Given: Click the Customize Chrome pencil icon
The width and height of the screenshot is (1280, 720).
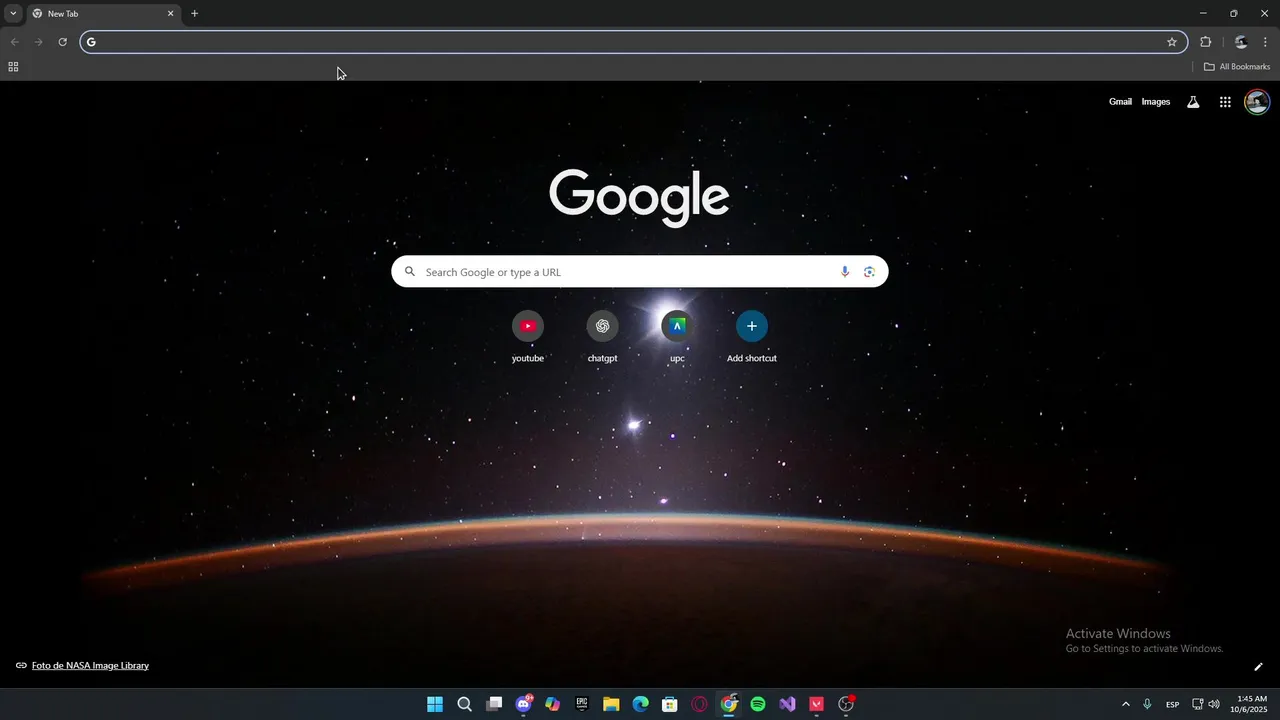Looking at the screenshot, I should [1259, 667].
